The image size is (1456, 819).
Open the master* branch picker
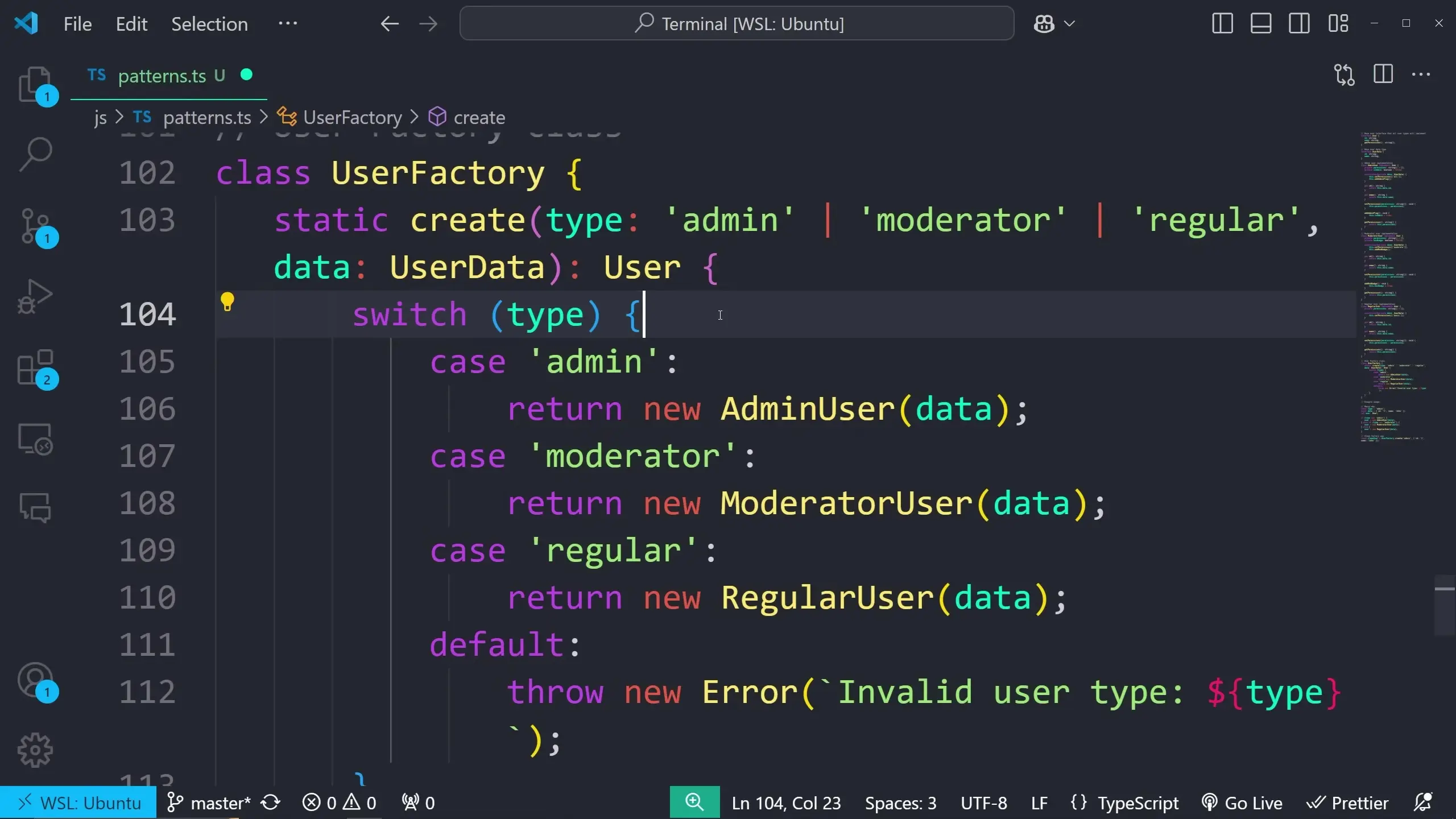click(x=209, y=803)
